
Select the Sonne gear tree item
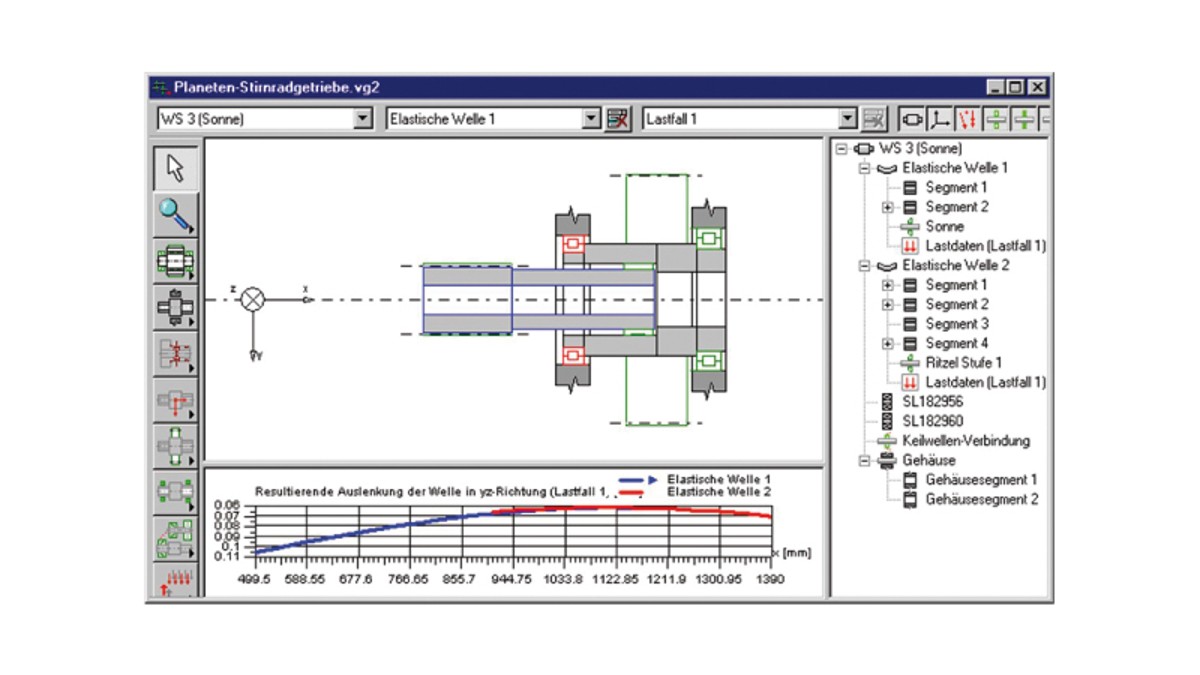[x=945, y=226]
